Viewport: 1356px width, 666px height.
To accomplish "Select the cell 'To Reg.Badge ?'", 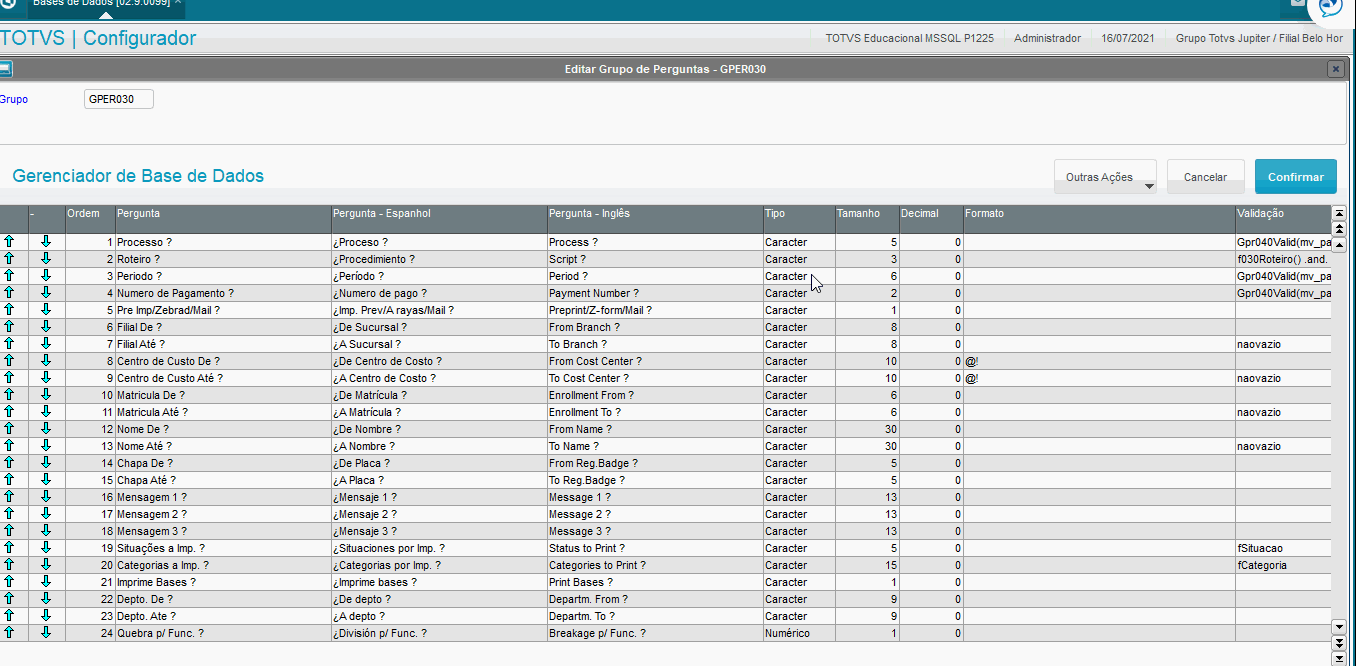I will pos(654,480).
